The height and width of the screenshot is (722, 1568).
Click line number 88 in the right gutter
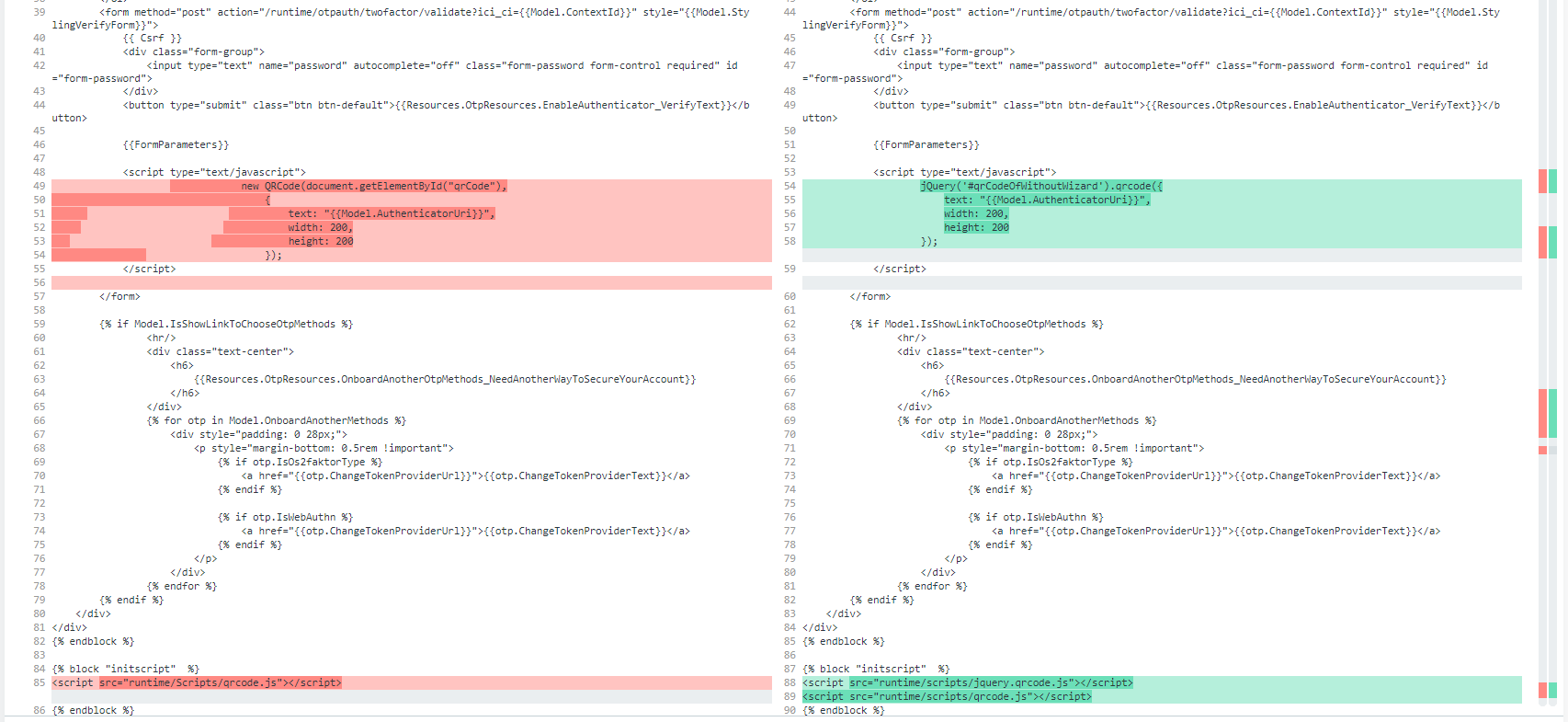pos(790,682)
